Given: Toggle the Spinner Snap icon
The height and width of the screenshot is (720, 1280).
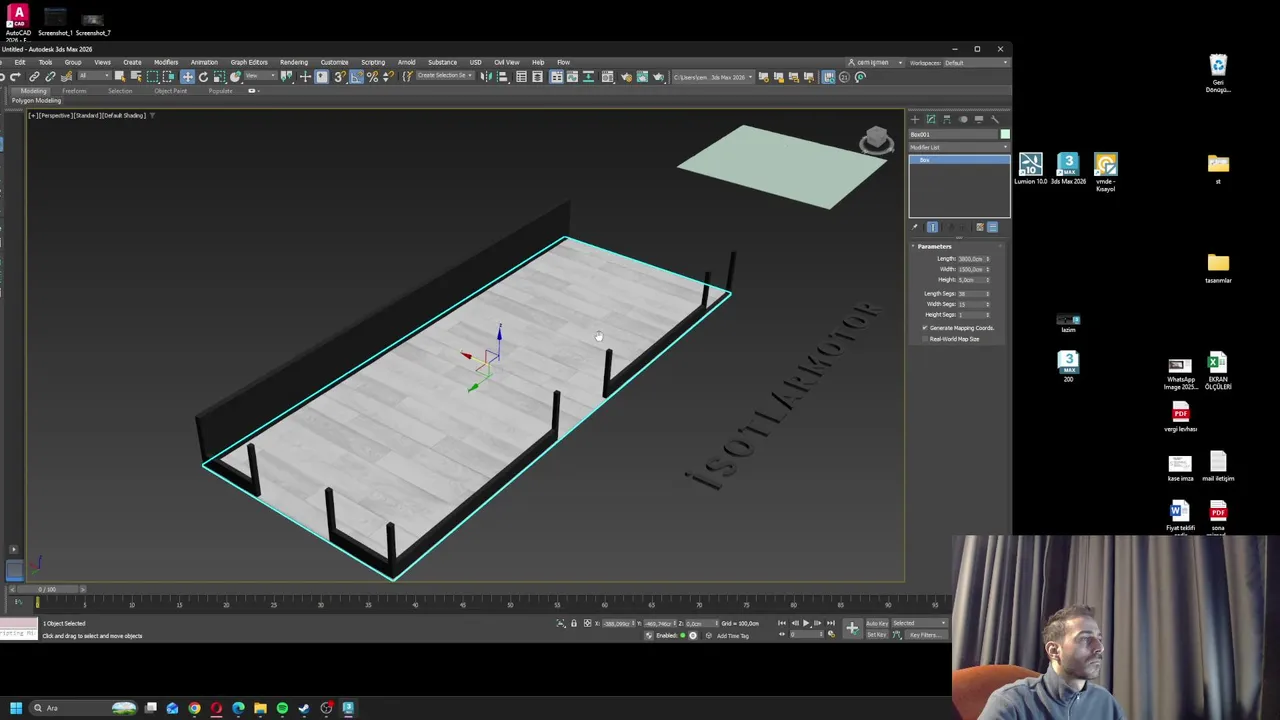Looking at the screenshot, I should click(x=388, y=77).
